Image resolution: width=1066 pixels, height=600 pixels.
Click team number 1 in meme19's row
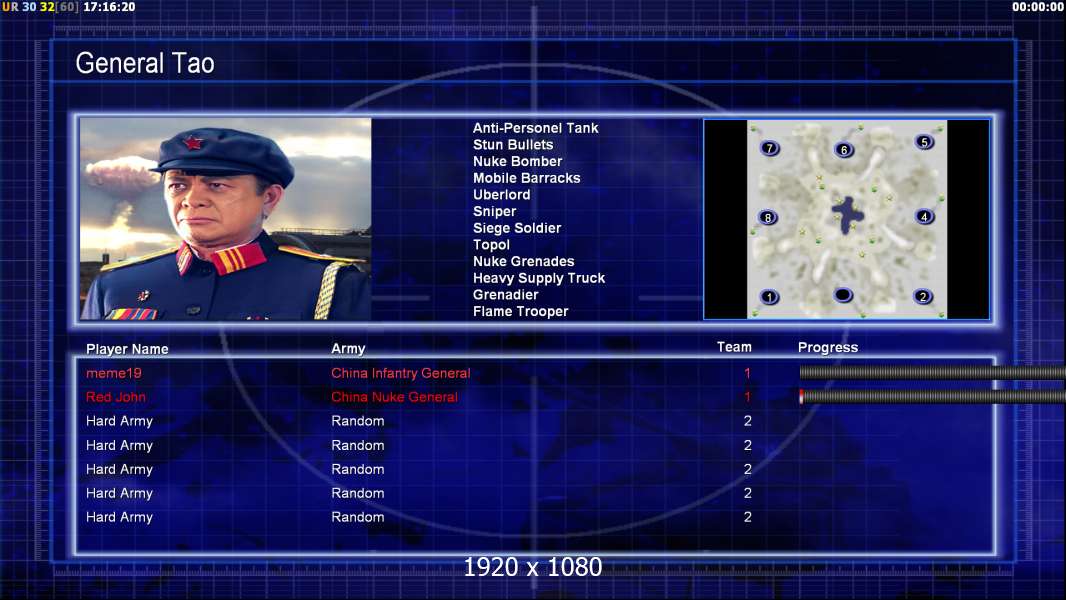(x=747, y=373)
